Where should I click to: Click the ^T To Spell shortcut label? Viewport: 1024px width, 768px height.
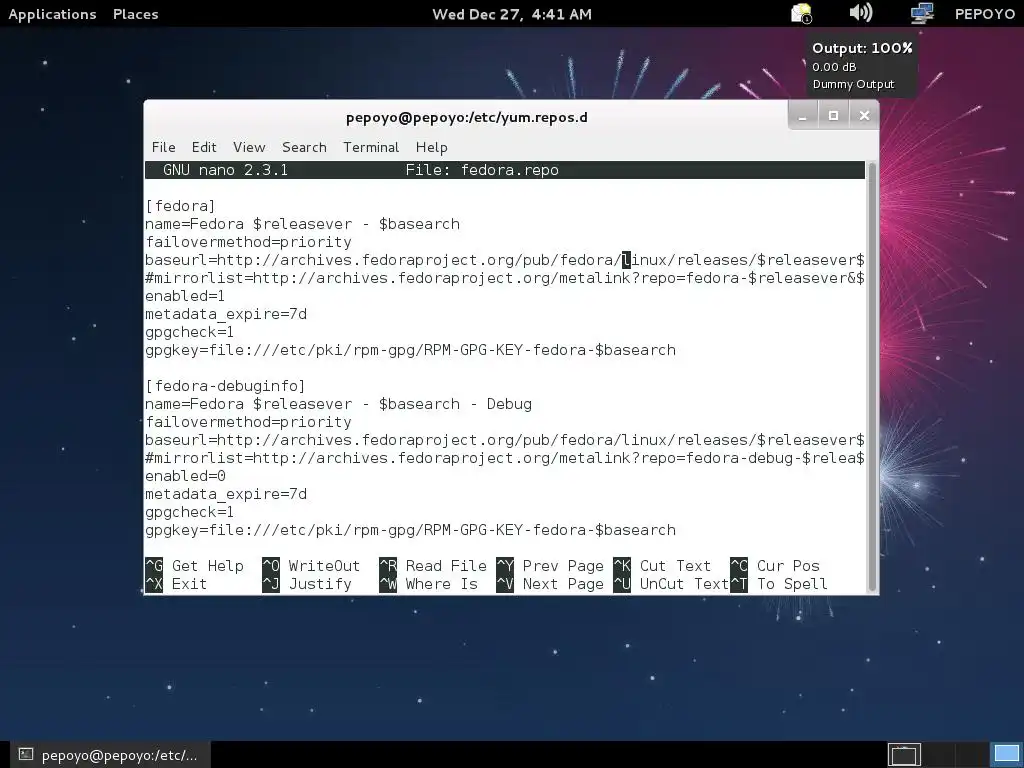[779, 584]
